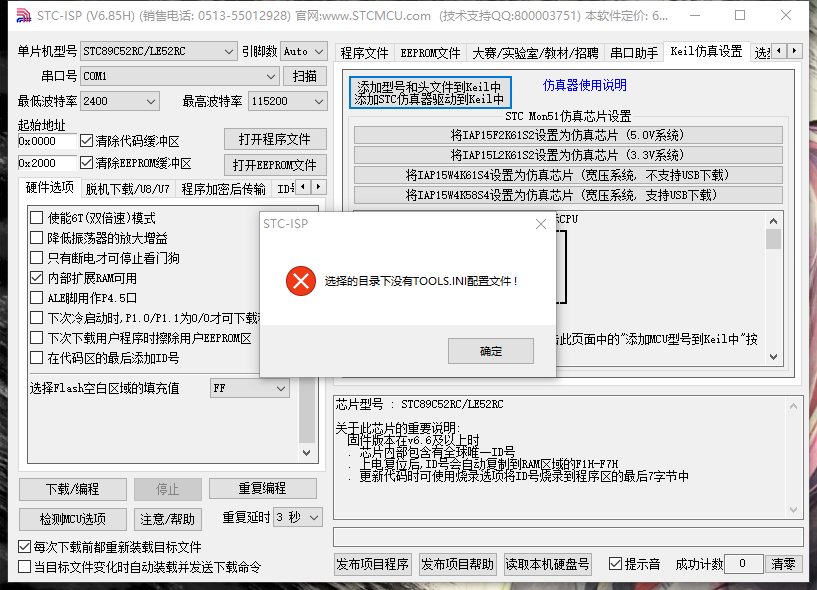Toggle 清除EEPROM缓冲区 checkbox
The width and height of the screenshot is (817, 590).
coord(86,163)
